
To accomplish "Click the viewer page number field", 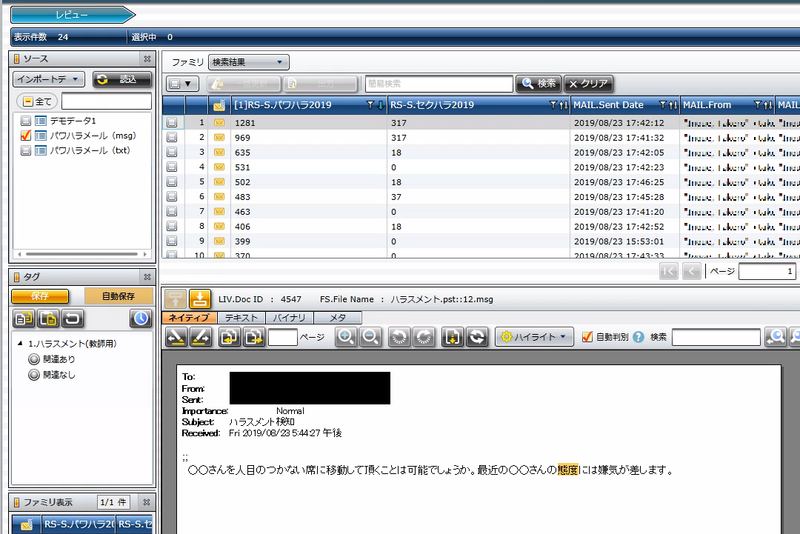I will tap(283, 337).
